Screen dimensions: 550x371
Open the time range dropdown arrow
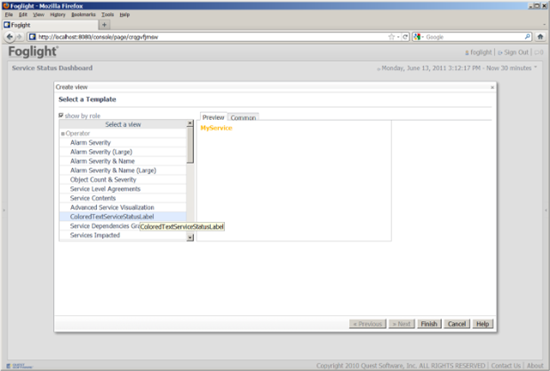[536, 68]
